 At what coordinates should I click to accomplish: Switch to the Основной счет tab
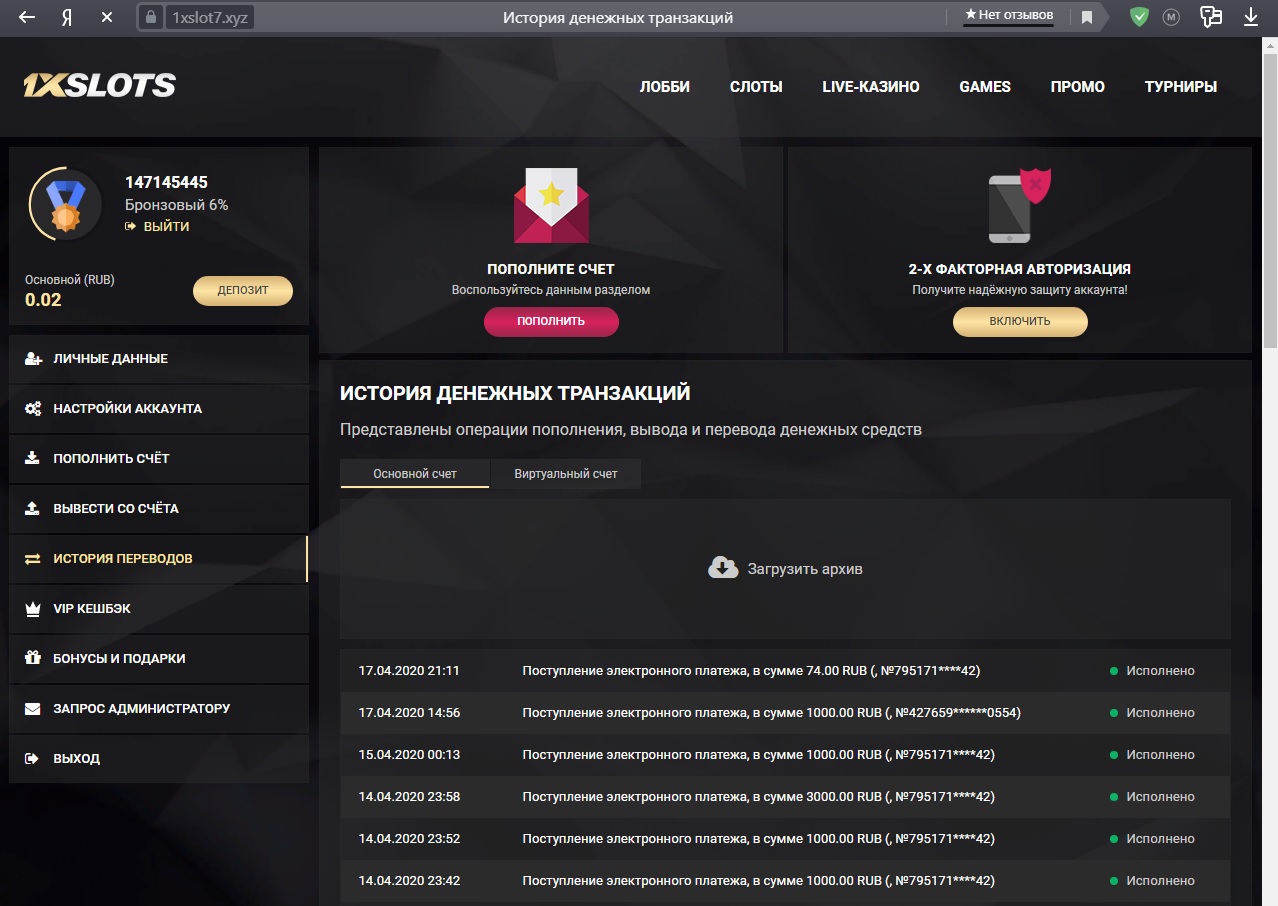[x=415, y=473]
